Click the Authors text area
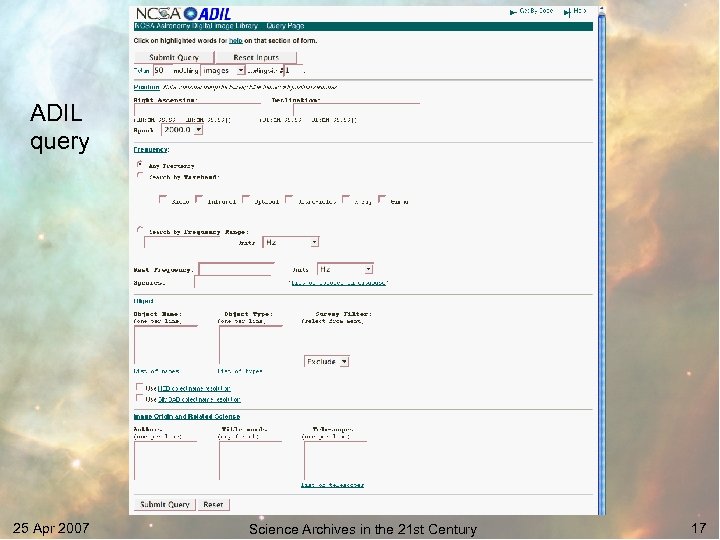The width and height of the screenshot is (720, 540). coord(165,461)
